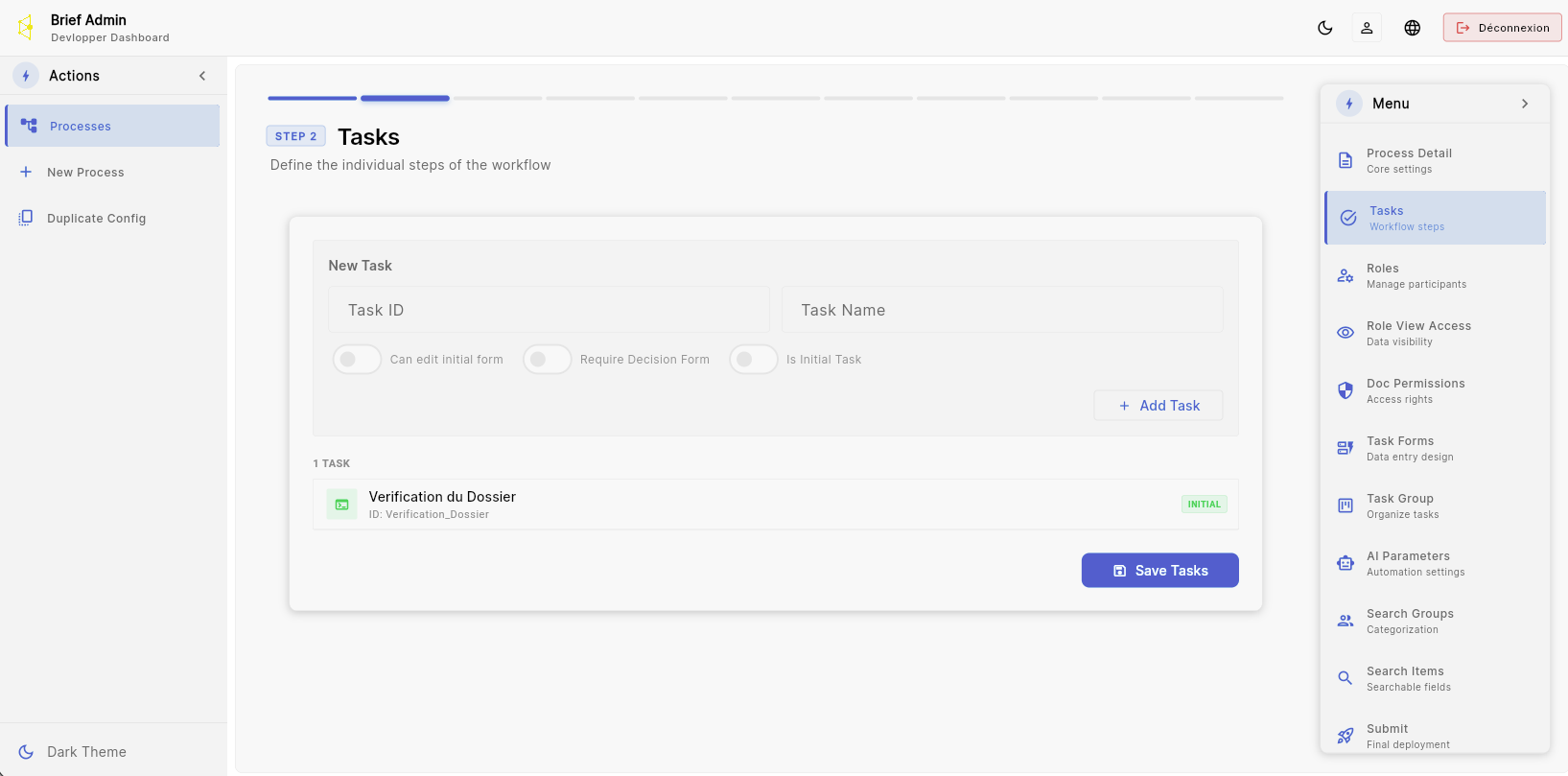Click the 1 TASK count label
This screenshot has width=1568, height=776.
(x=332, y=463)
